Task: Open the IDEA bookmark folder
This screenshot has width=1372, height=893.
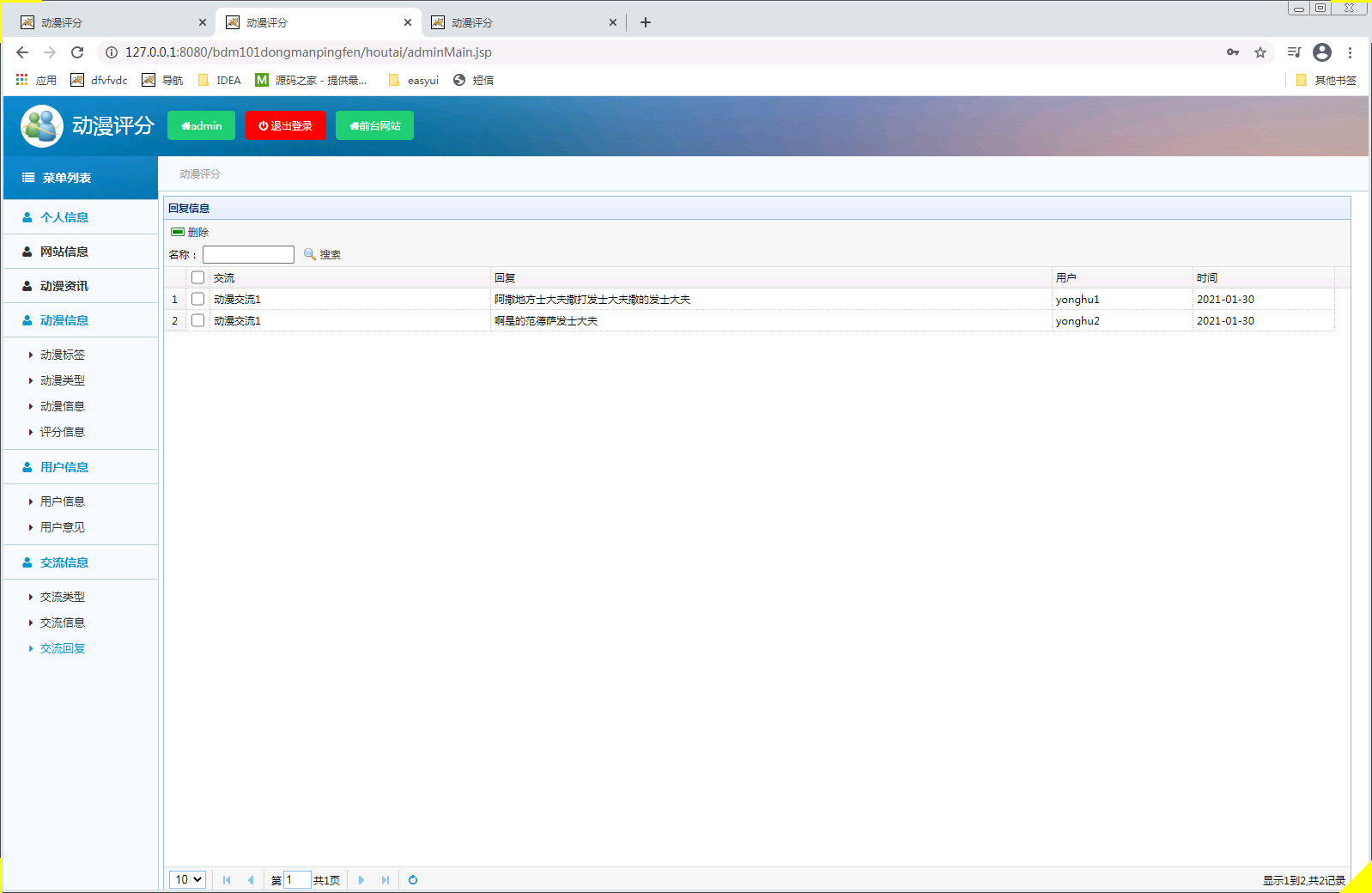Action: 220,80
